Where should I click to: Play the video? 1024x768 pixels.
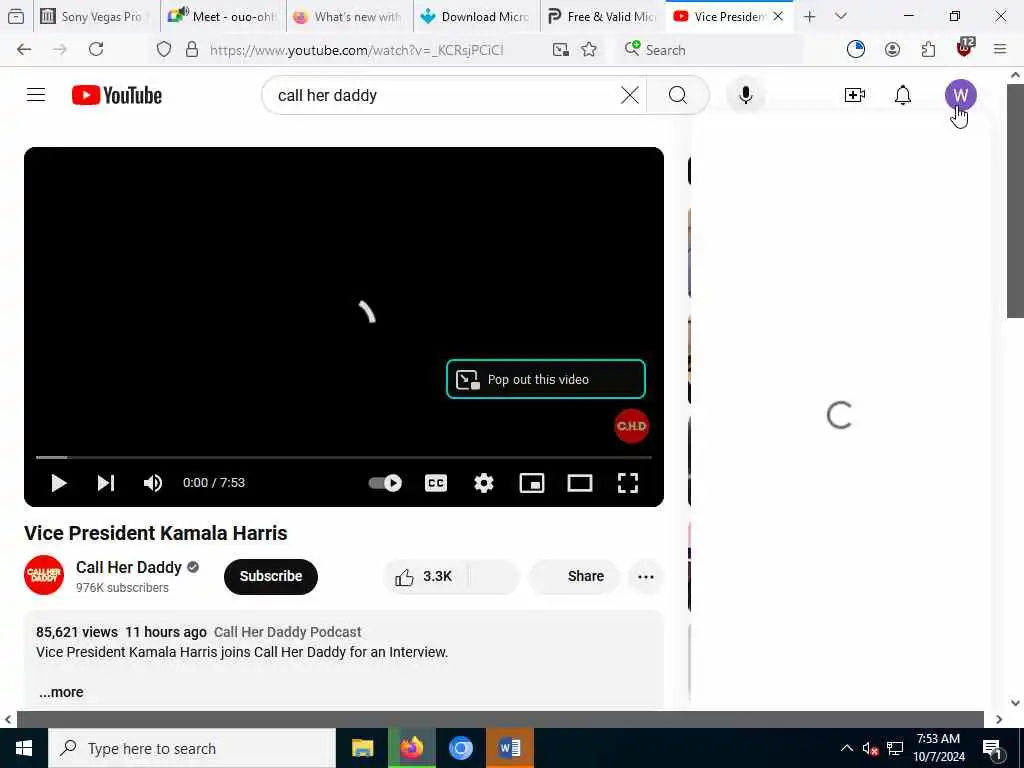(59, 483)
